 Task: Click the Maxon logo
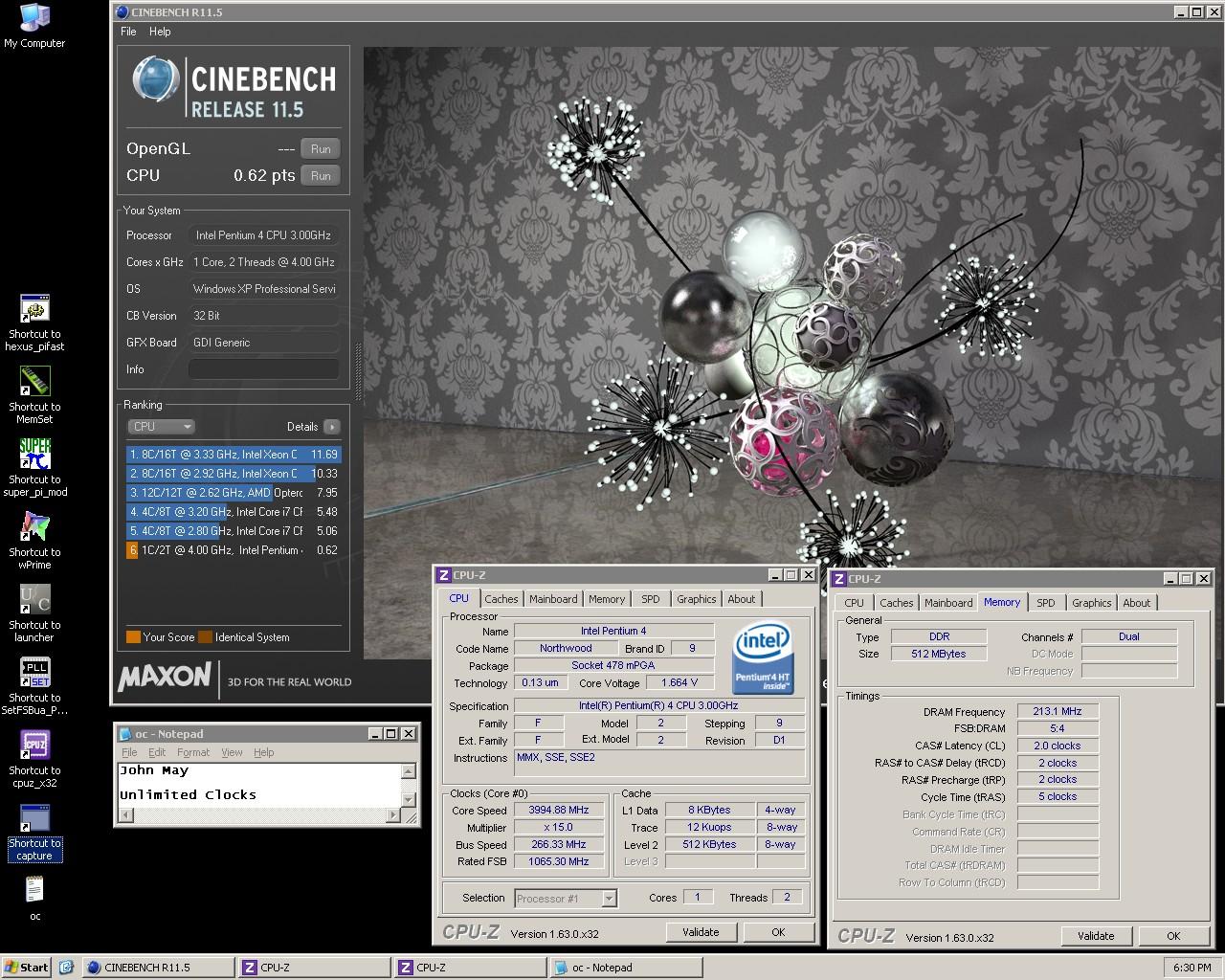pyautogui.click(x=165, y=677)
